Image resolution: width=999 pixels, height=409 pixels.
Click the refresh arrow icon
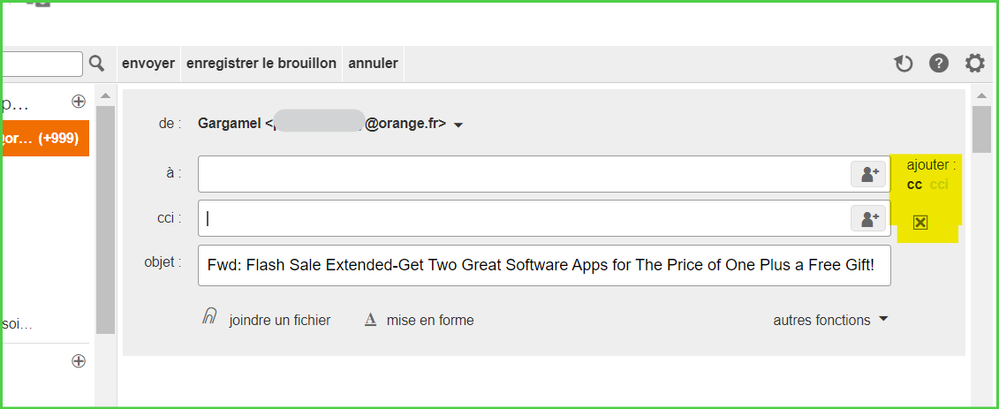click(x=903, y=63)
